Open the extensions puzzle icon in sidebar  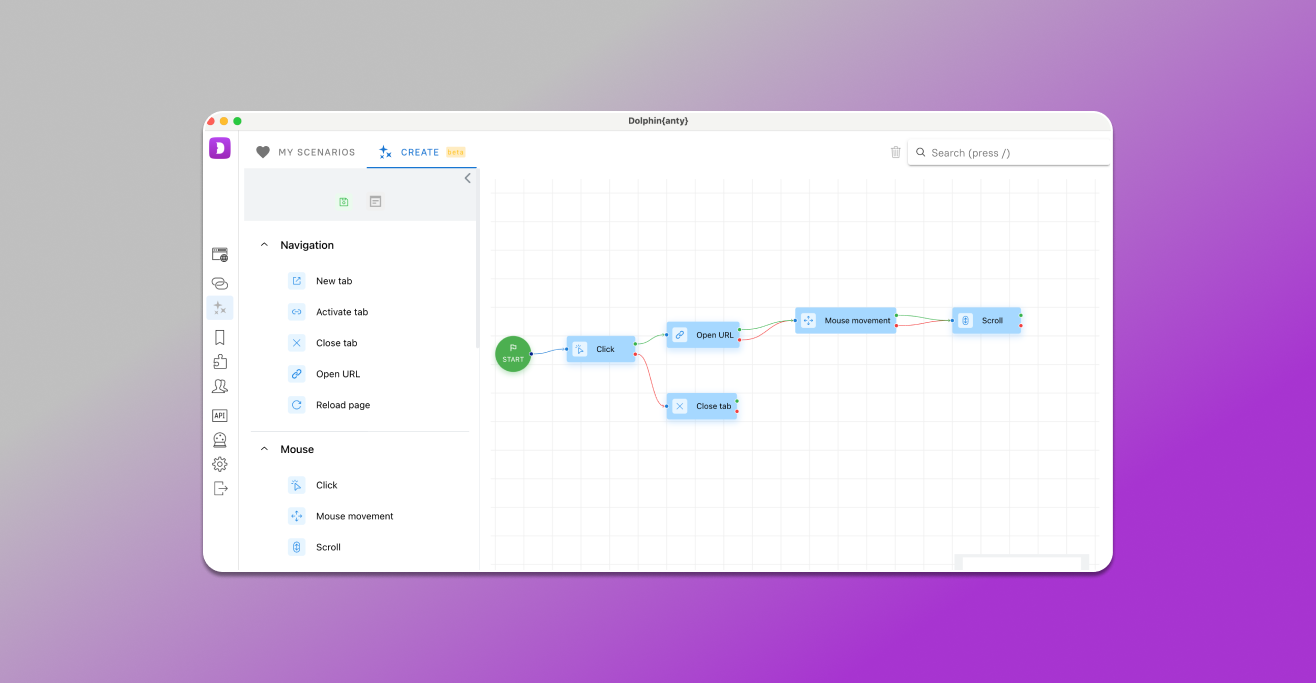pos(220,362)
